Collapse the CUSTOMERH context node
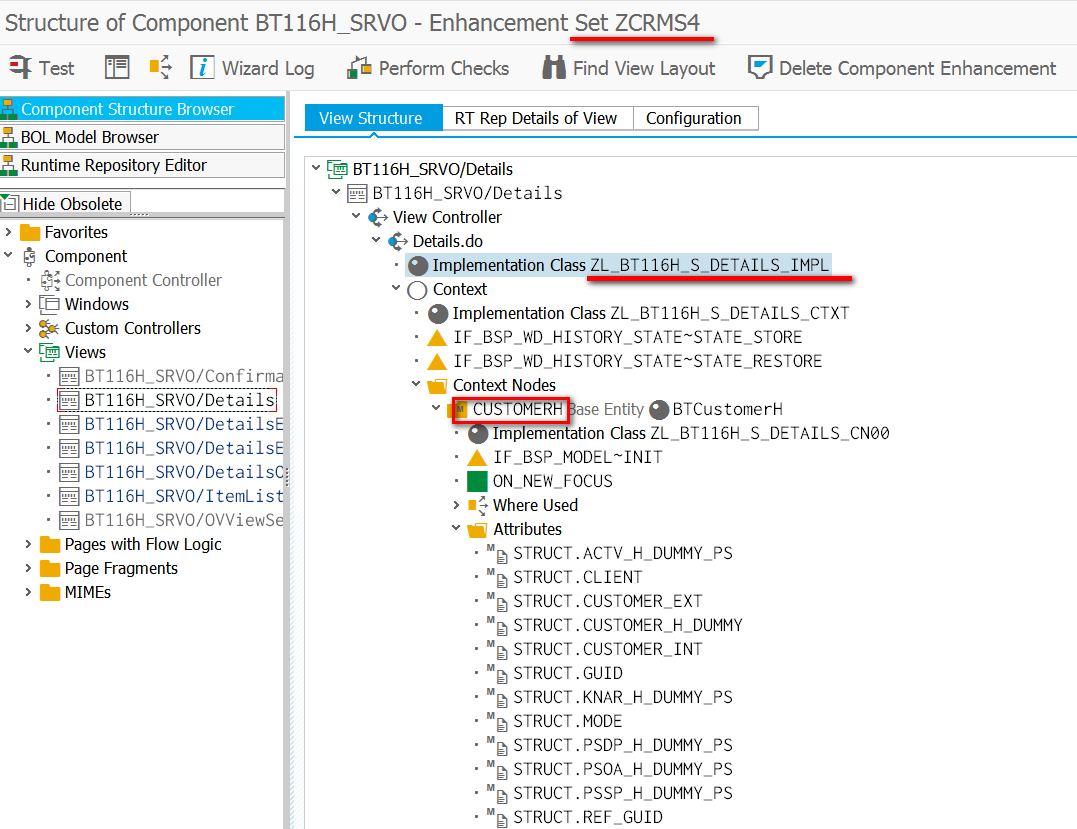The width and height of the screenshot is (1077, 829). (x=436, y=408)
